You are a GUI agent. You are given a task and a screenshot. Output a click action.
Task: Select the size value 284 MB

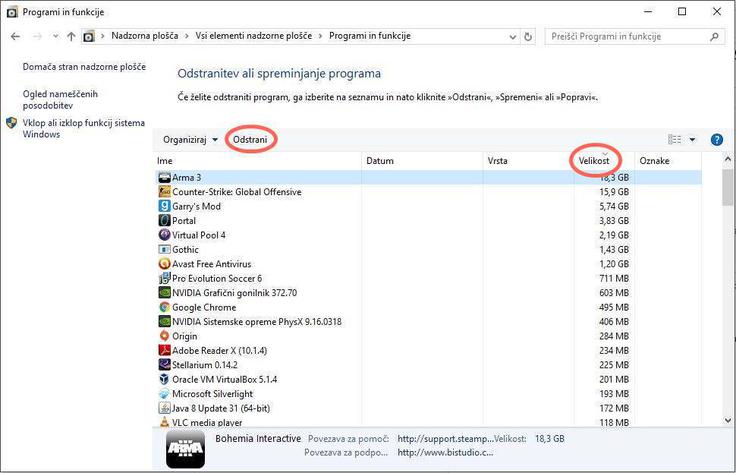tap(614, 336)
